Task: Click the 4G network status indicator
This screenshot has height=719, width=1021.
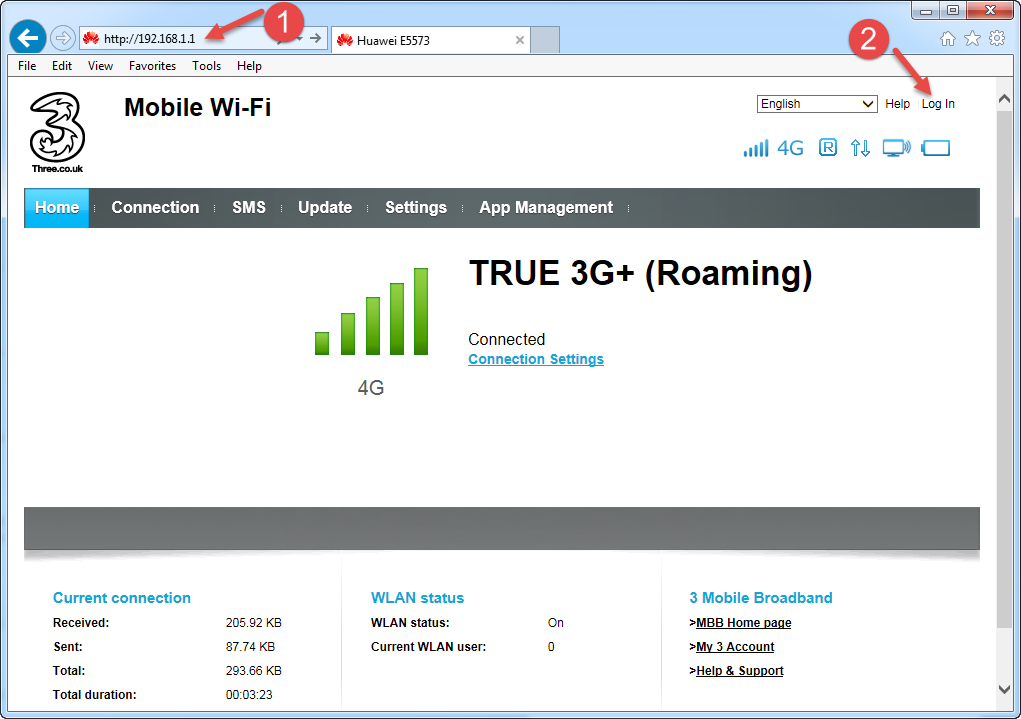Action: [790, 148]
